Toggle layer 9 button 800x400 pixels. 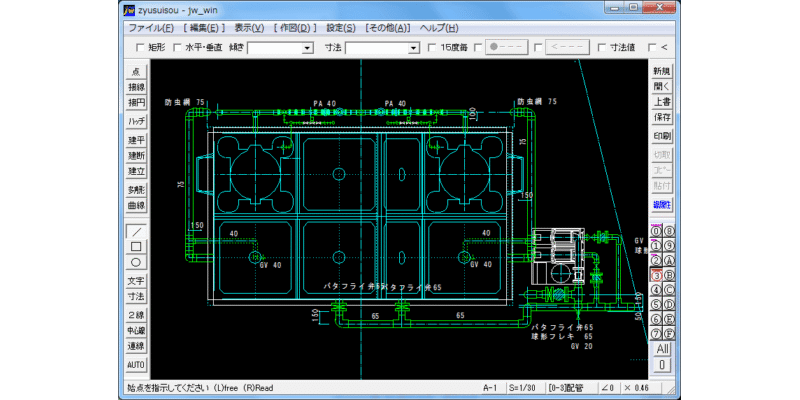pos(669,245)
